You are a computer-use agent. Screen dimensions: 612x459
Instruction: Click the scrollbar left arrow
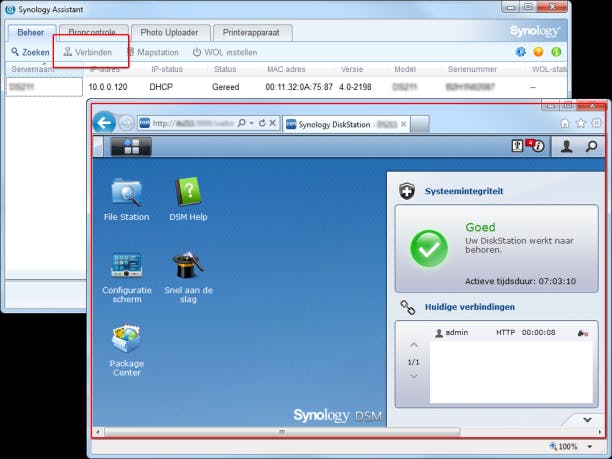tap(98, 432)
